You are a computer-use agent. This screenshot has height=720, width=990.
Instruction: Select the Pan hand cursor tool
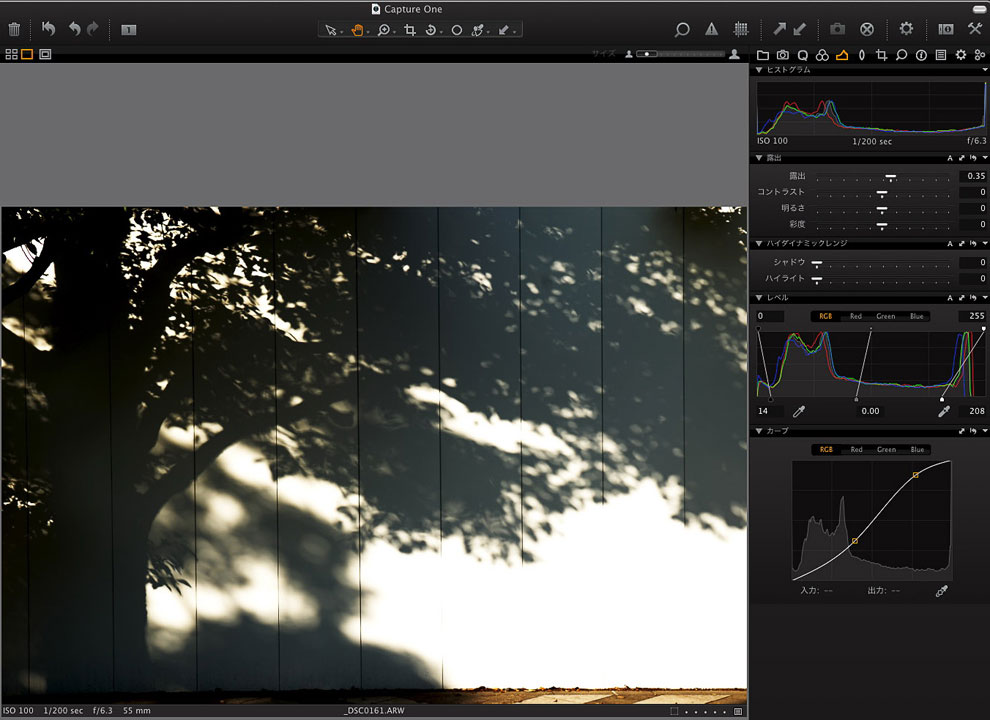(357, 30)
